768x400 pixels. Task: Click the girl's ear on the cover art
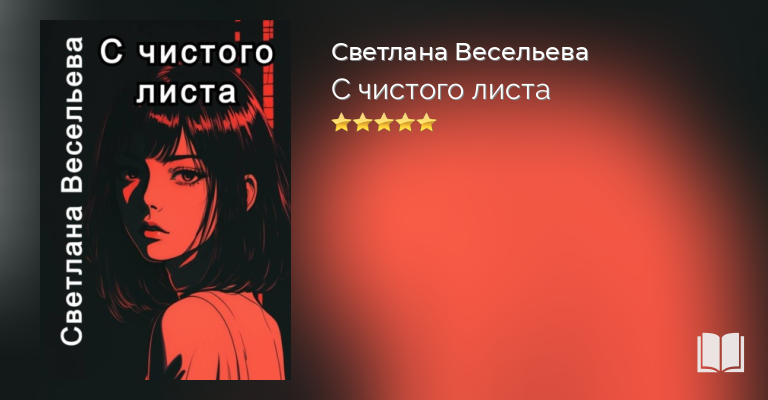coord(249,191)
